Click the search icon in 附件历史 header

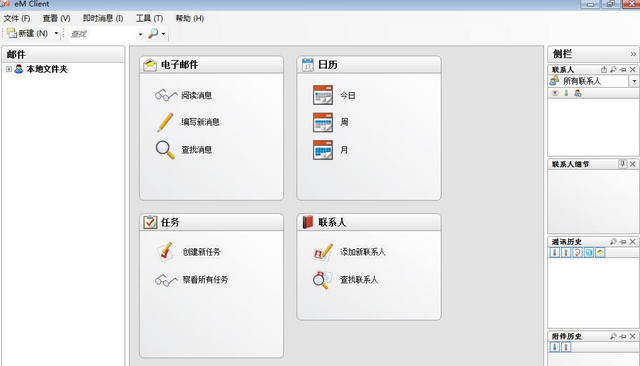point(613,336)
